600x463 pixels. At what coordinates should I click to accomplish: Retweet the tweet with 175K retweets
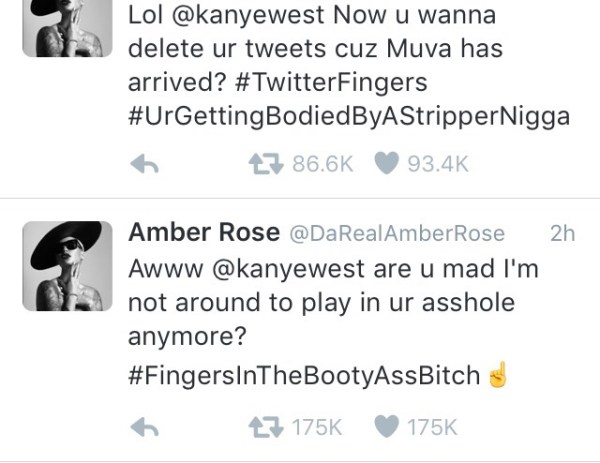pyautogui.click(x=266, y=427)
